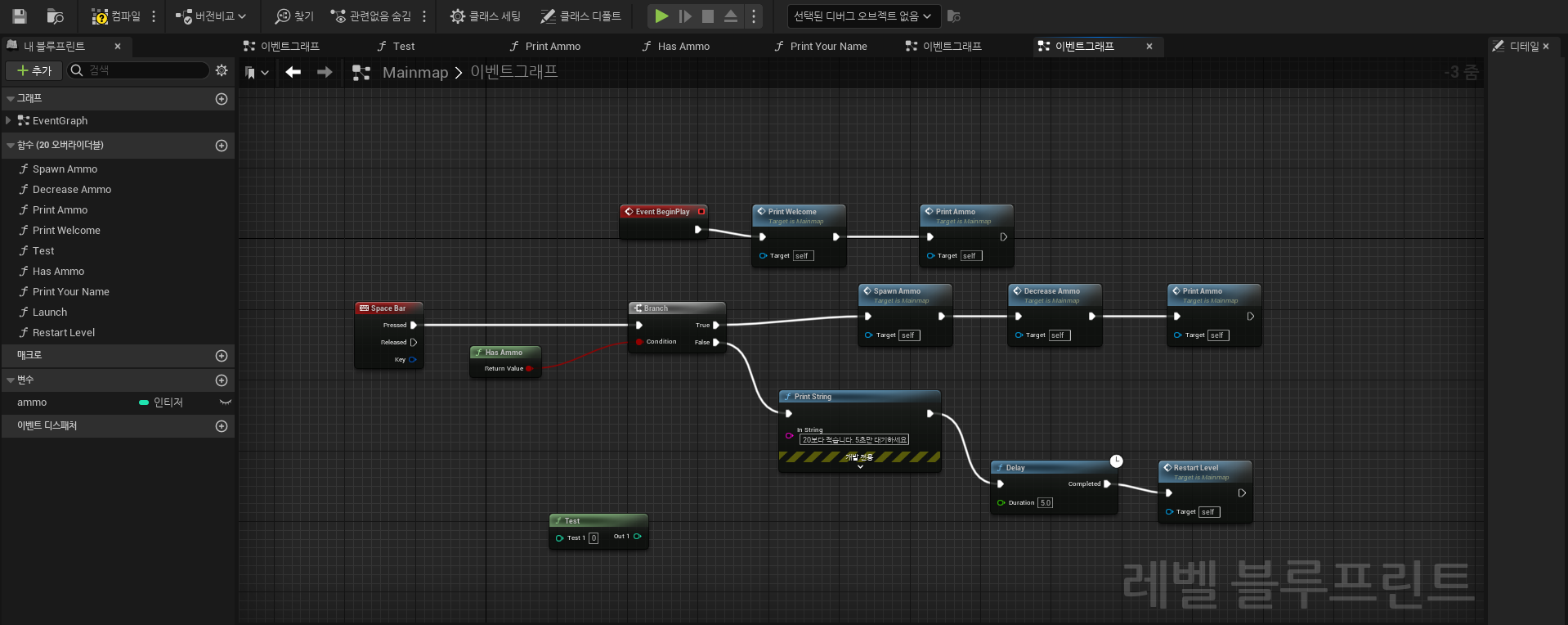The height and width of the screenshot is (625, 1568).
Task: Click the debug object find icon
Action: click(954, 16)
